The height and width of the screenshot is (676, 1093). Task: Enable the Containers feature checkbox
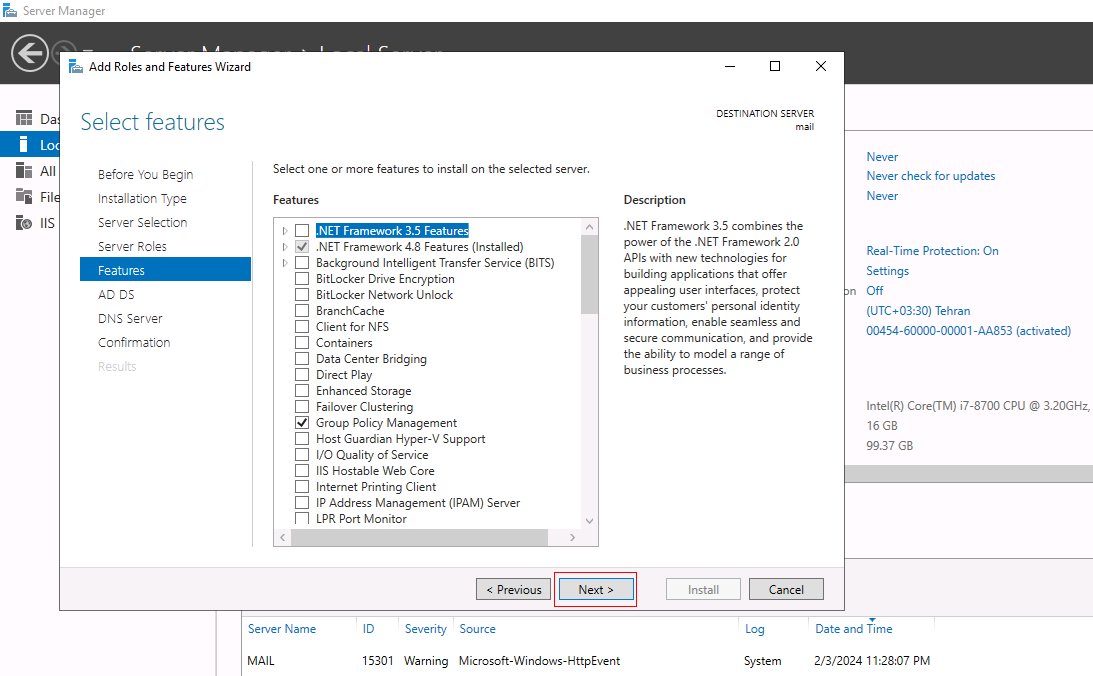pos(302,343)
